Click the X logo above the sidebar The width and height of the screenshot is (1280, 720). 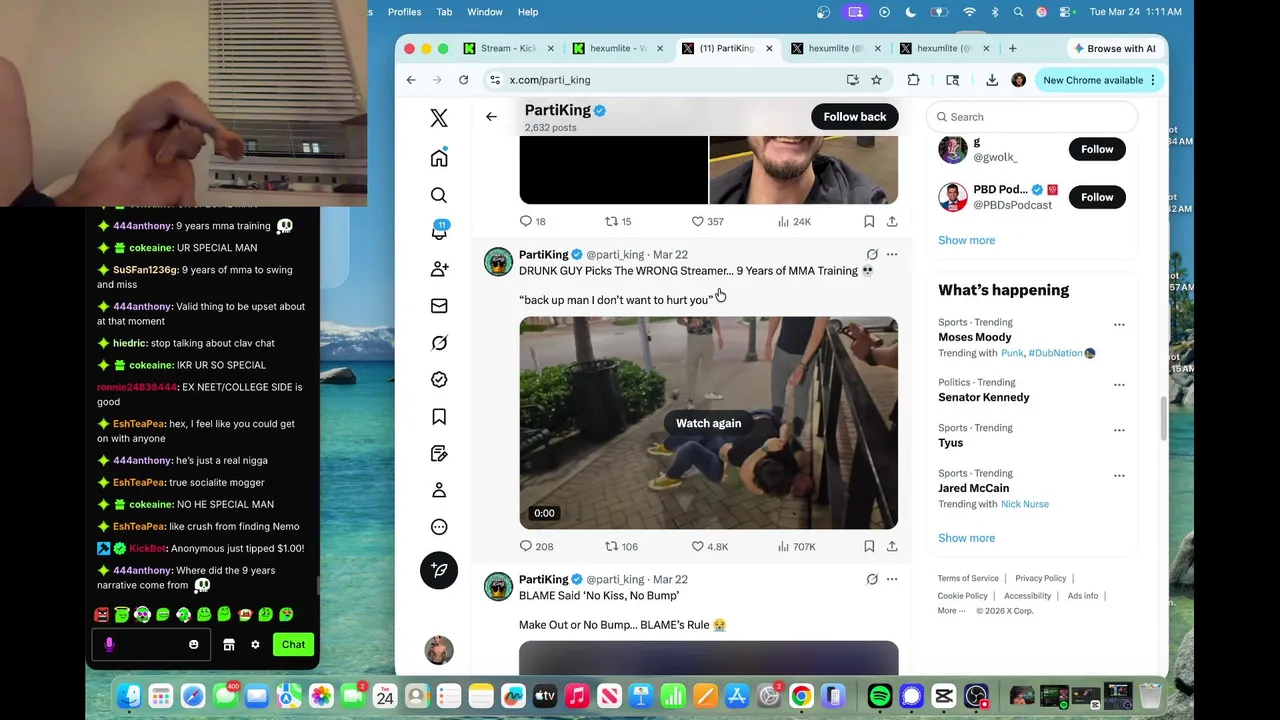point(439,118)
